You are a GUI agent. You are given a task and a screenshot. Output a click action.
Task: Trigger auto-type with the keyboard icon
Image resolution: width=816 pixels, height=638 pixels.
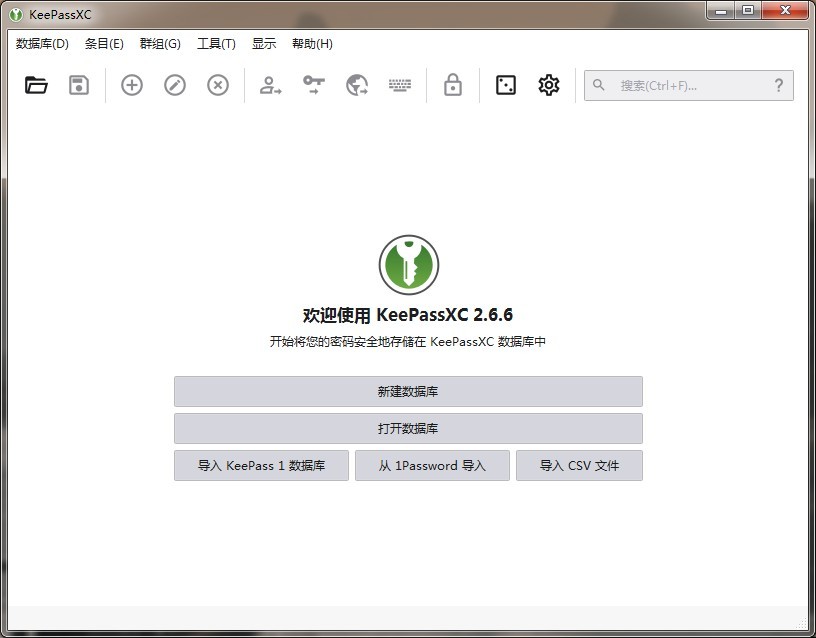click(x=399, y=85)
